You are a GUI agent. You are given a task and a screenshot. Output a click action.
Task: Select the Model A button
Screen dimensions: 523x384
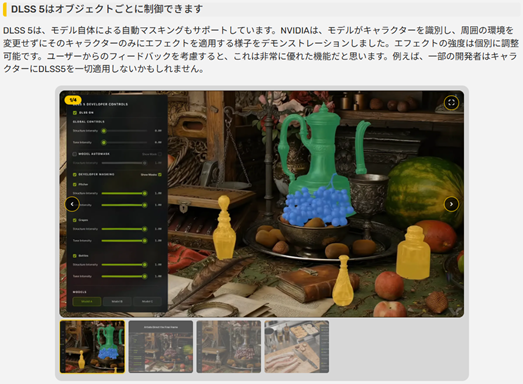[87, 302]
